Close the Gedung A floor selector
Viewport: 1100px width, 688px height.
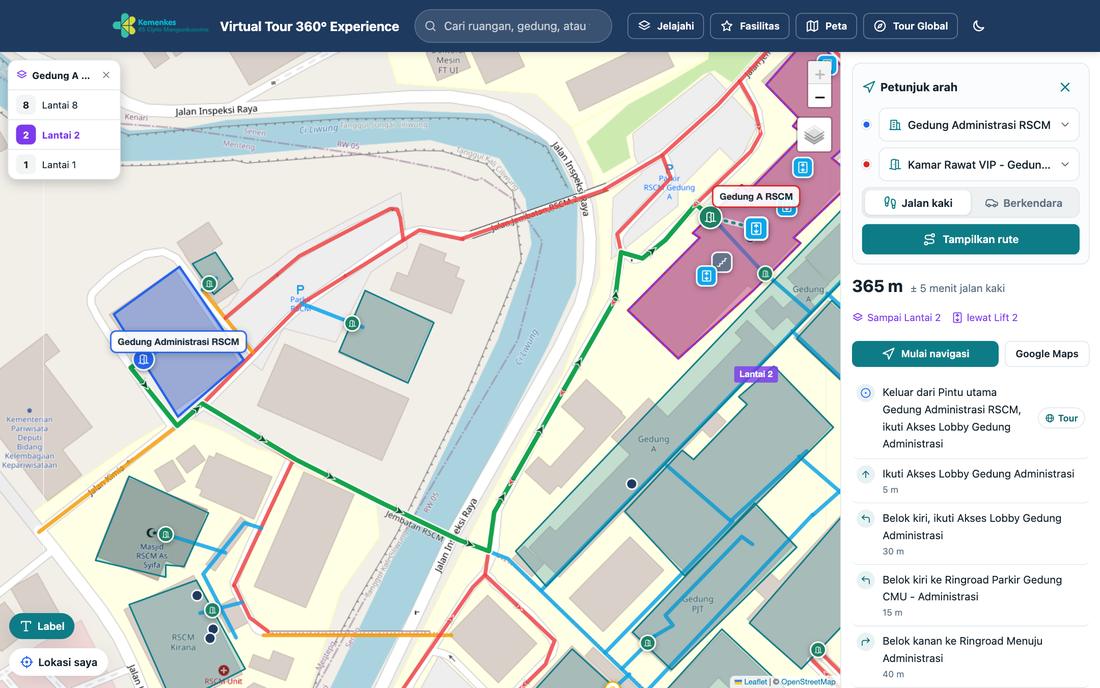pos(106,75)
